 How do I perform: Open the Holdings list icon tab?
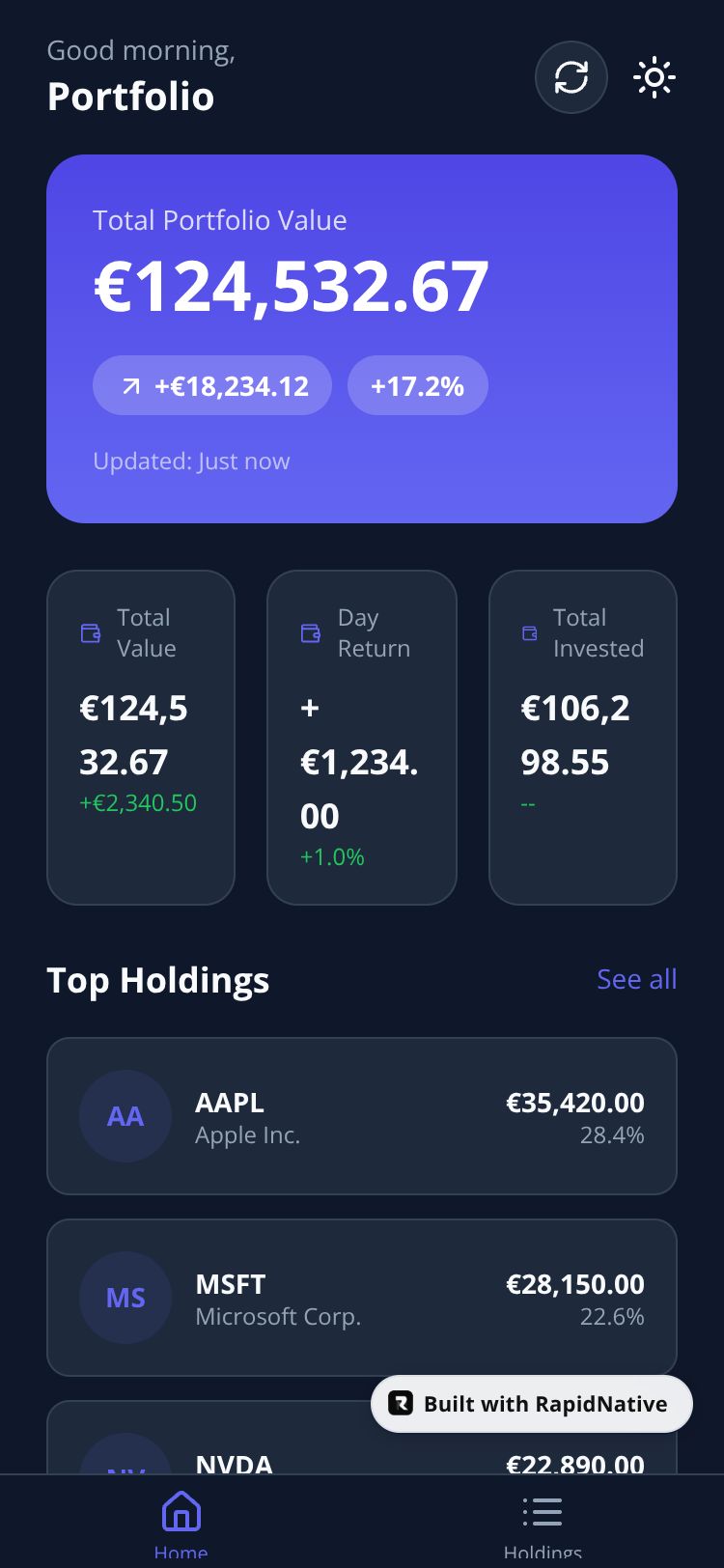coord(543,1511)
